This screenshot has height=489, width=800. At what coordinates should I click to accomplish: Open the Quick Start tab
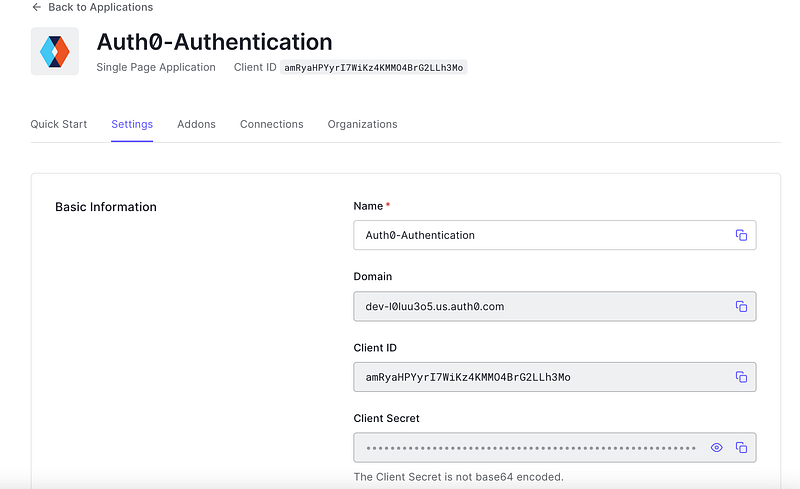pyautogui.click(x=59, y=124)
